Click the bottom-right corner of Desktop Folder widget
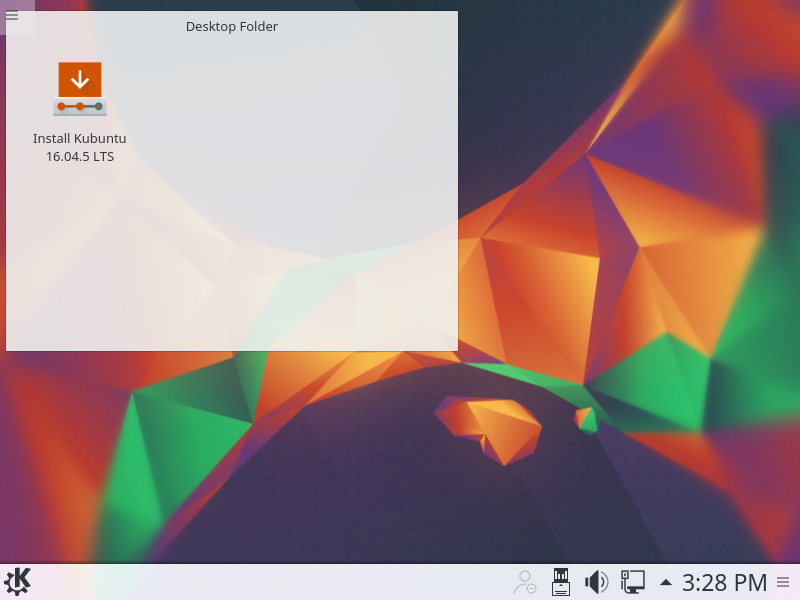800x600 pixels. click(x=455, y=348)
